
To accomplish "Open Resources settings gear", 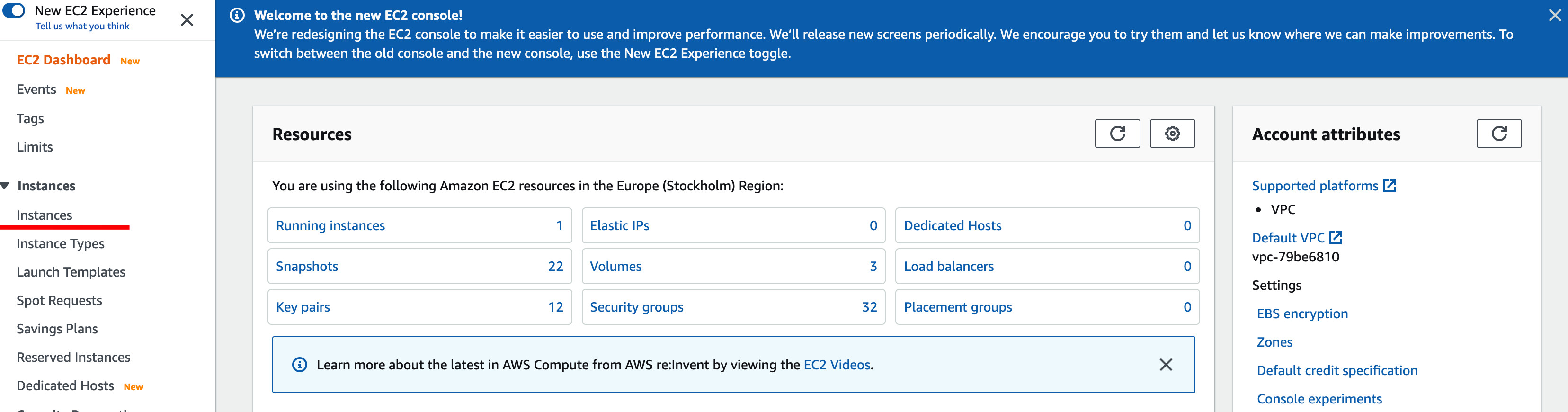I will pos(1172,133).
